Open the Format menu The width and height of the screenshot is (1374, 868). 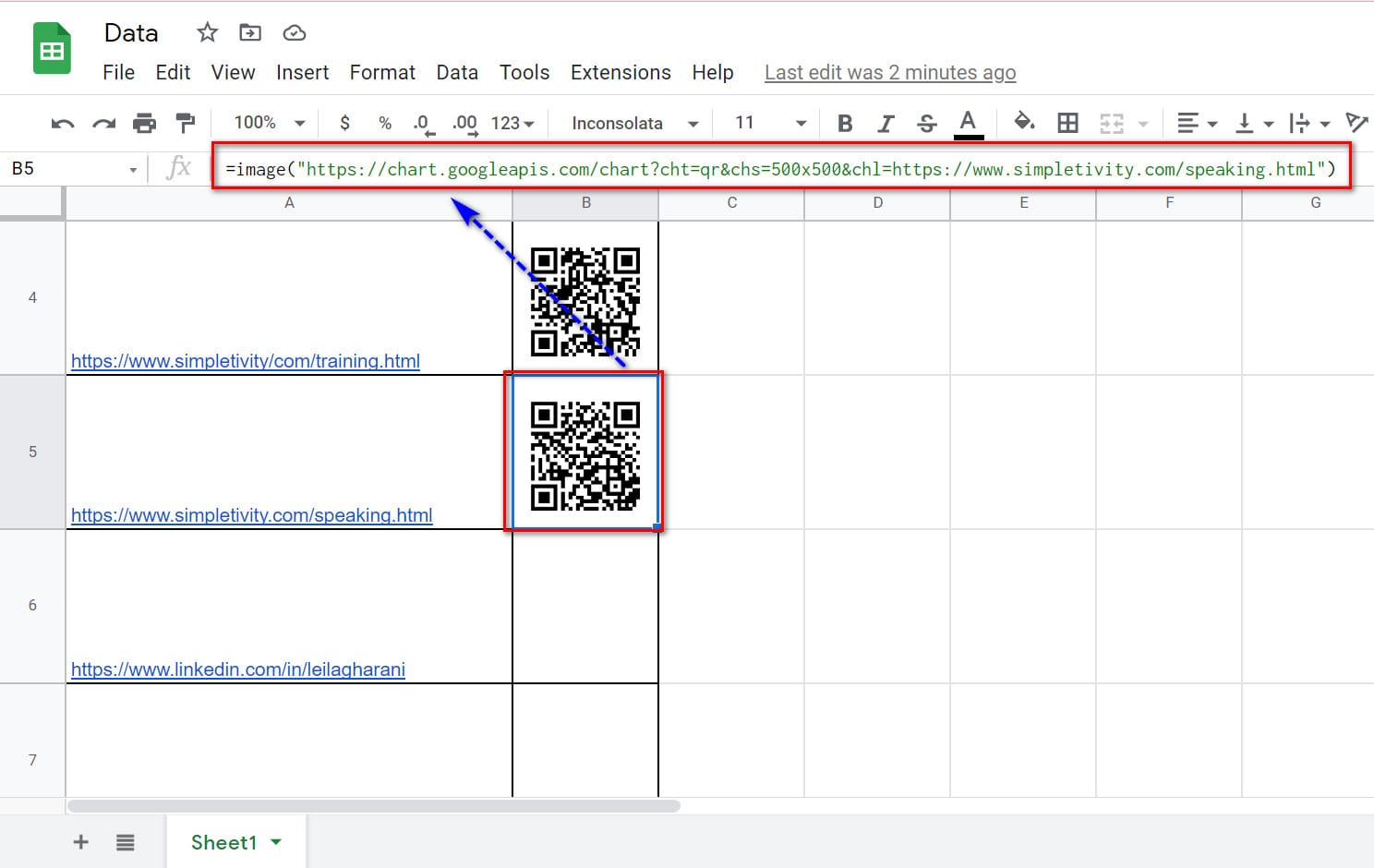[x=382, y=72]
